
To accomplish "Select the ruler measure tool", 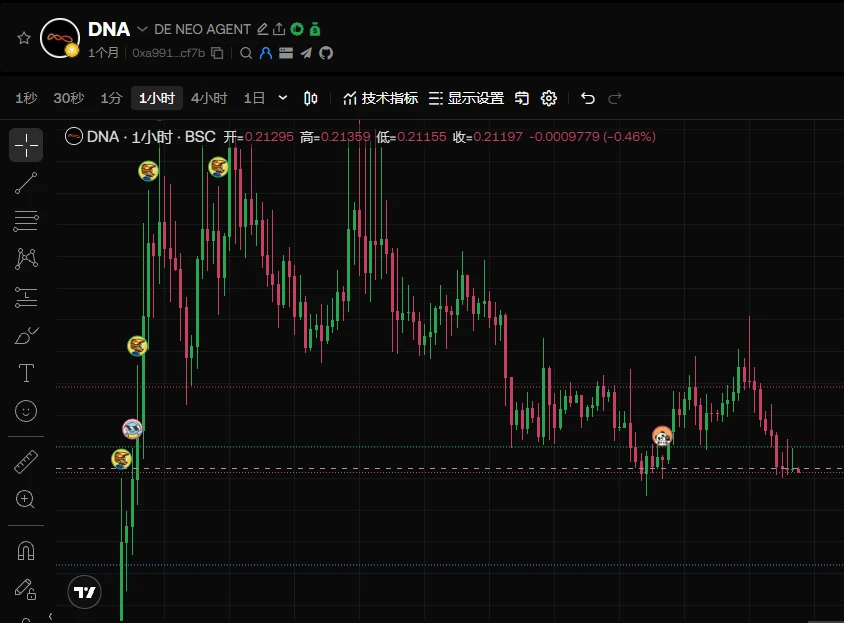I will point(26,461).
